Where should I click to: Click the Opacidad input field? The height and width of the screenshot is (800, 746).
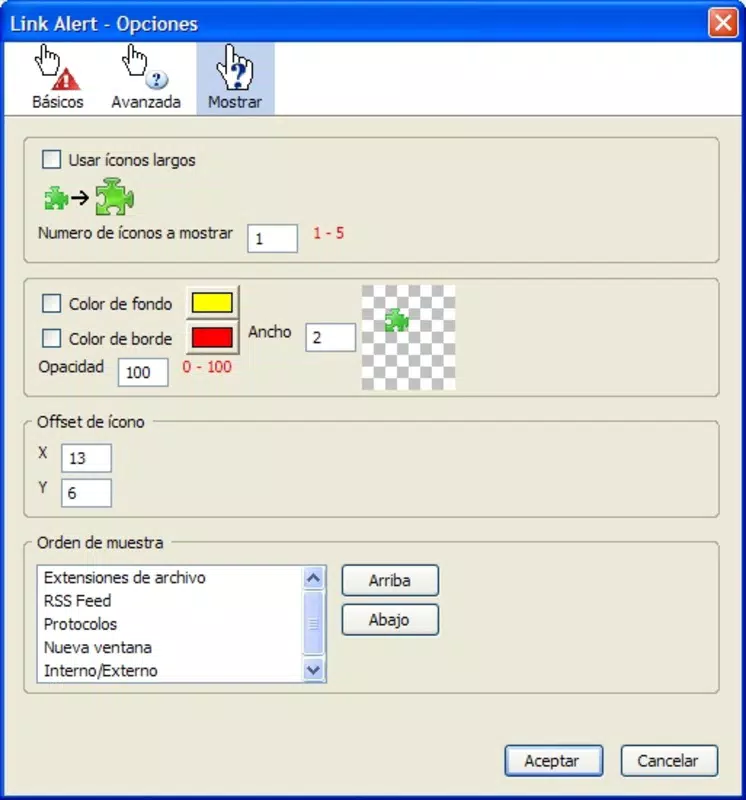click(143, 372)
